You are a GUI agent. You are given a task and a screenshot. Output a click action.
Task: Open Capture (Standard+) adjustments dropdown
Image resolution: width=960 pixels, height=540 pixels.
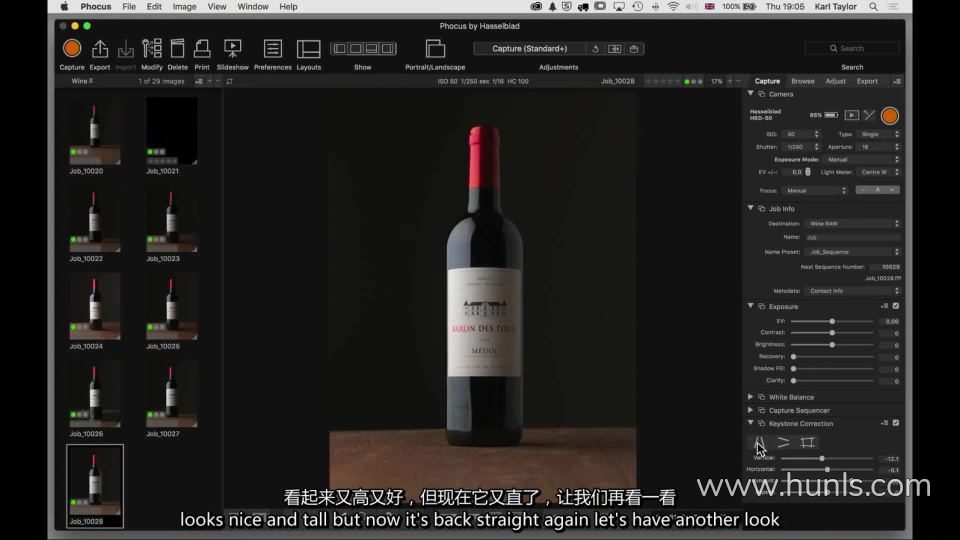[x=530, y=48]
